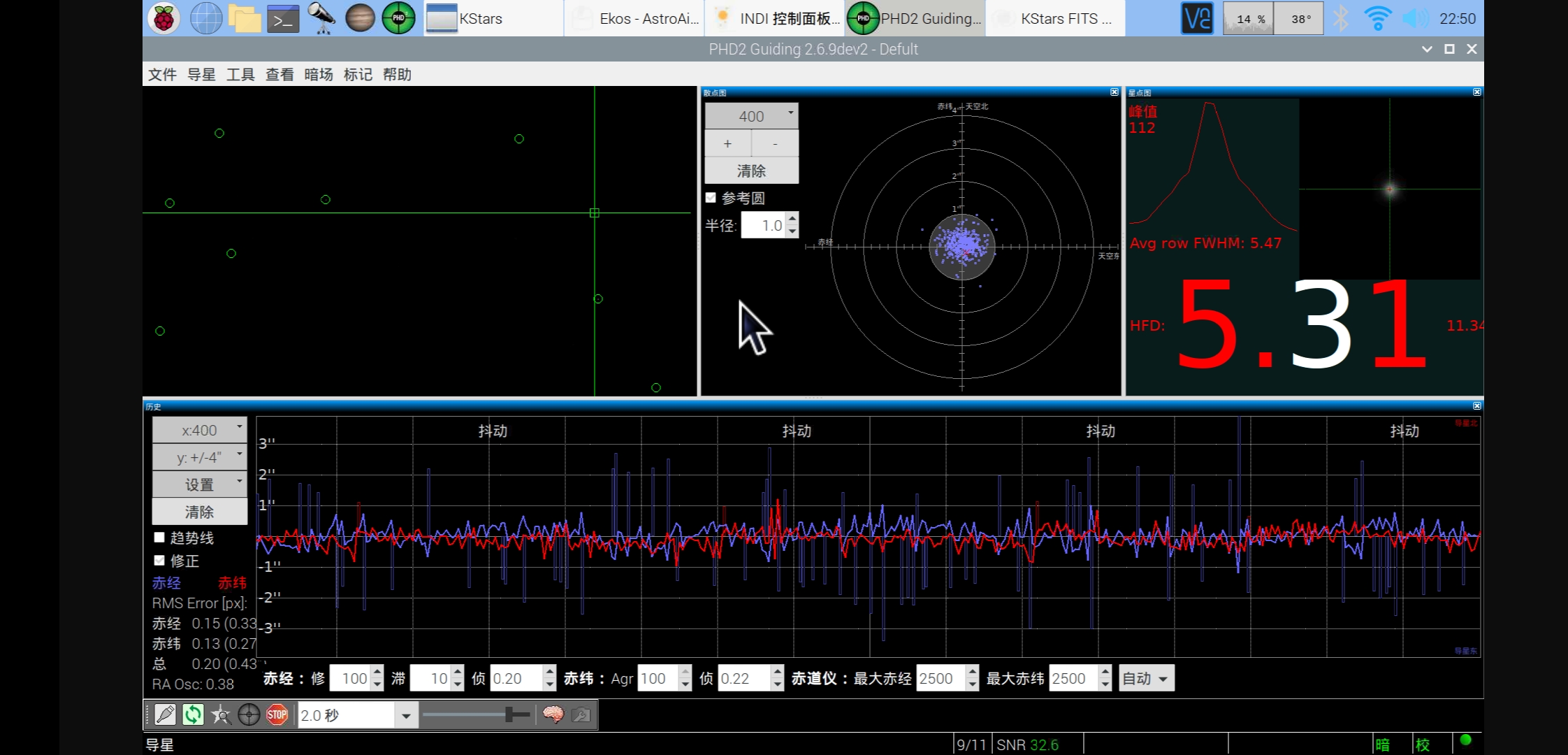Start looping exposures with green arrows icon
The height and width of the screenshot is (755, 1568).
pyautogui.click(x=193, y=714)
